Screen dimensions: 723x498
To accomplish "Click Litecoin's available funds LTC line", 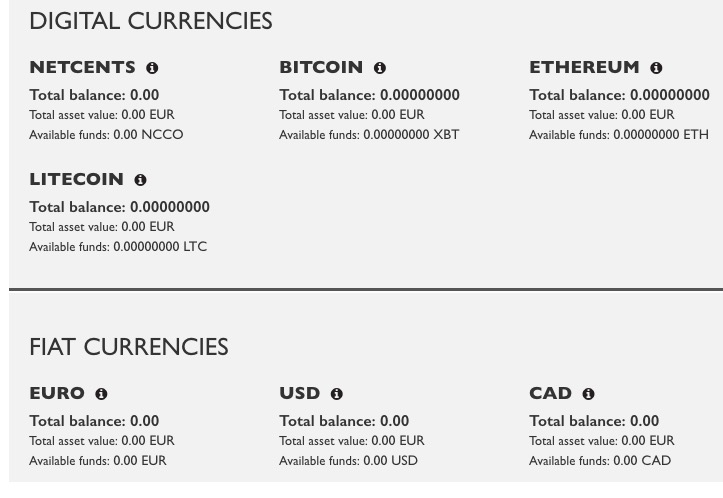I will pyautogui.click(x=118, y=247).
